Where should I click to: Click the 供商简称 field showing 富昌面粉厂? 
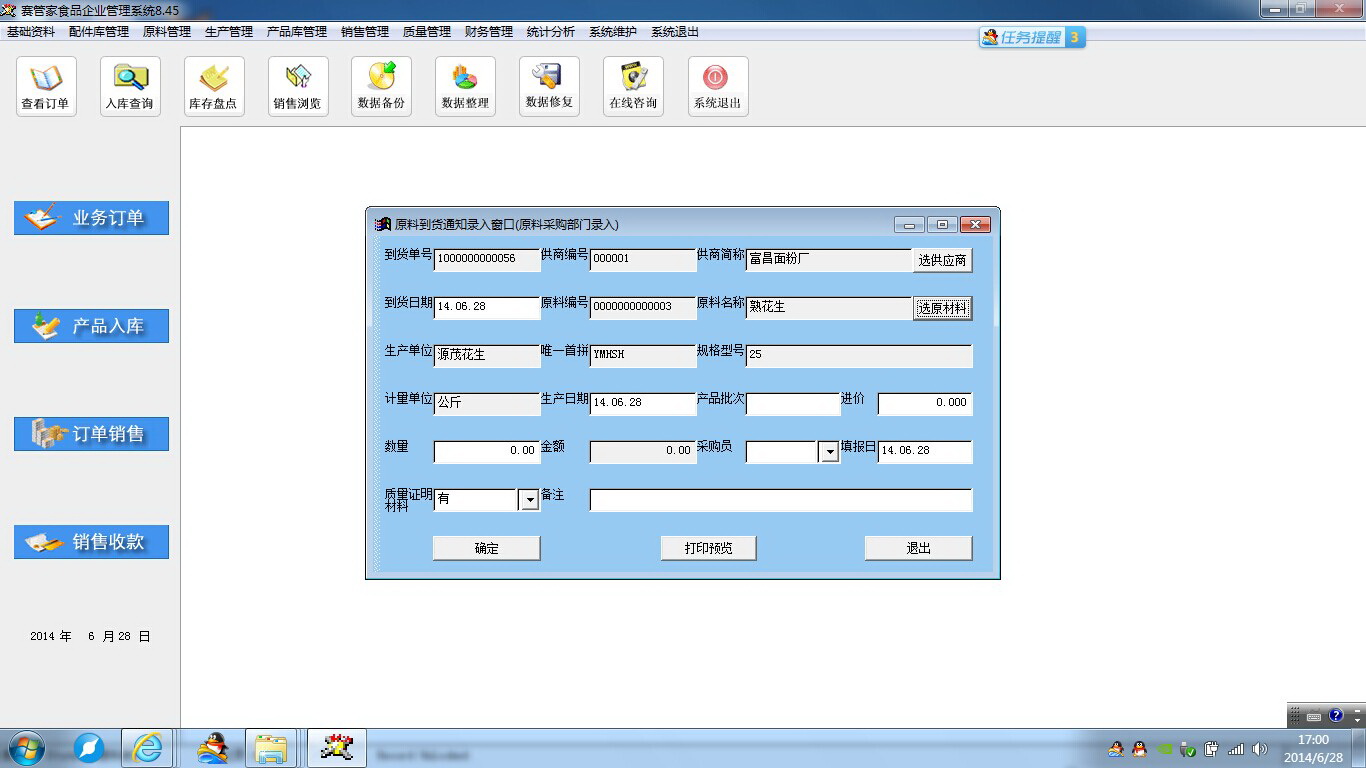pyautogui.click(x=829, y=259)
